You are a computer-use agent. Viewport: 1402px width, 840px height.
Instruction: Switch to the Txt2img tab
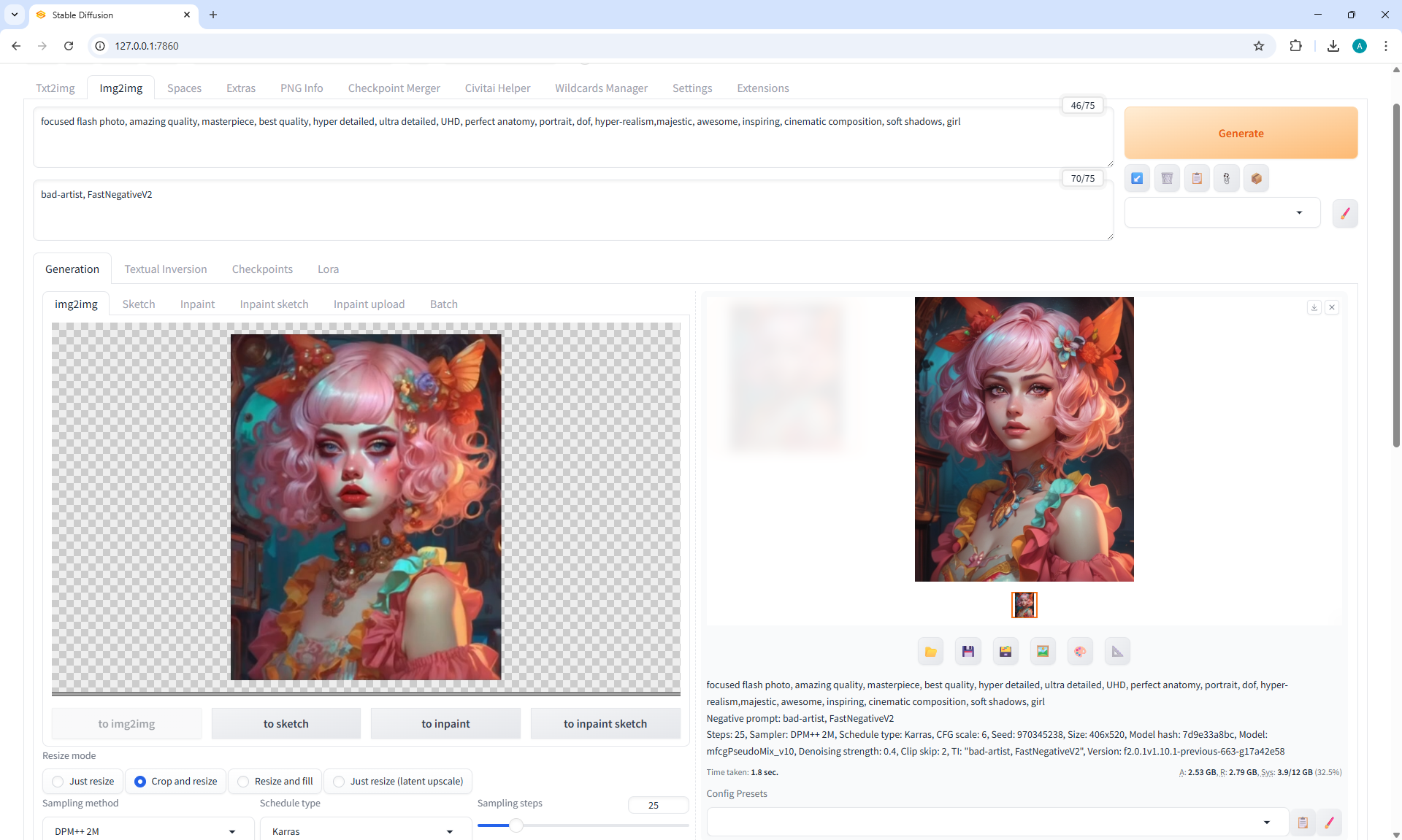coord(55,88)
